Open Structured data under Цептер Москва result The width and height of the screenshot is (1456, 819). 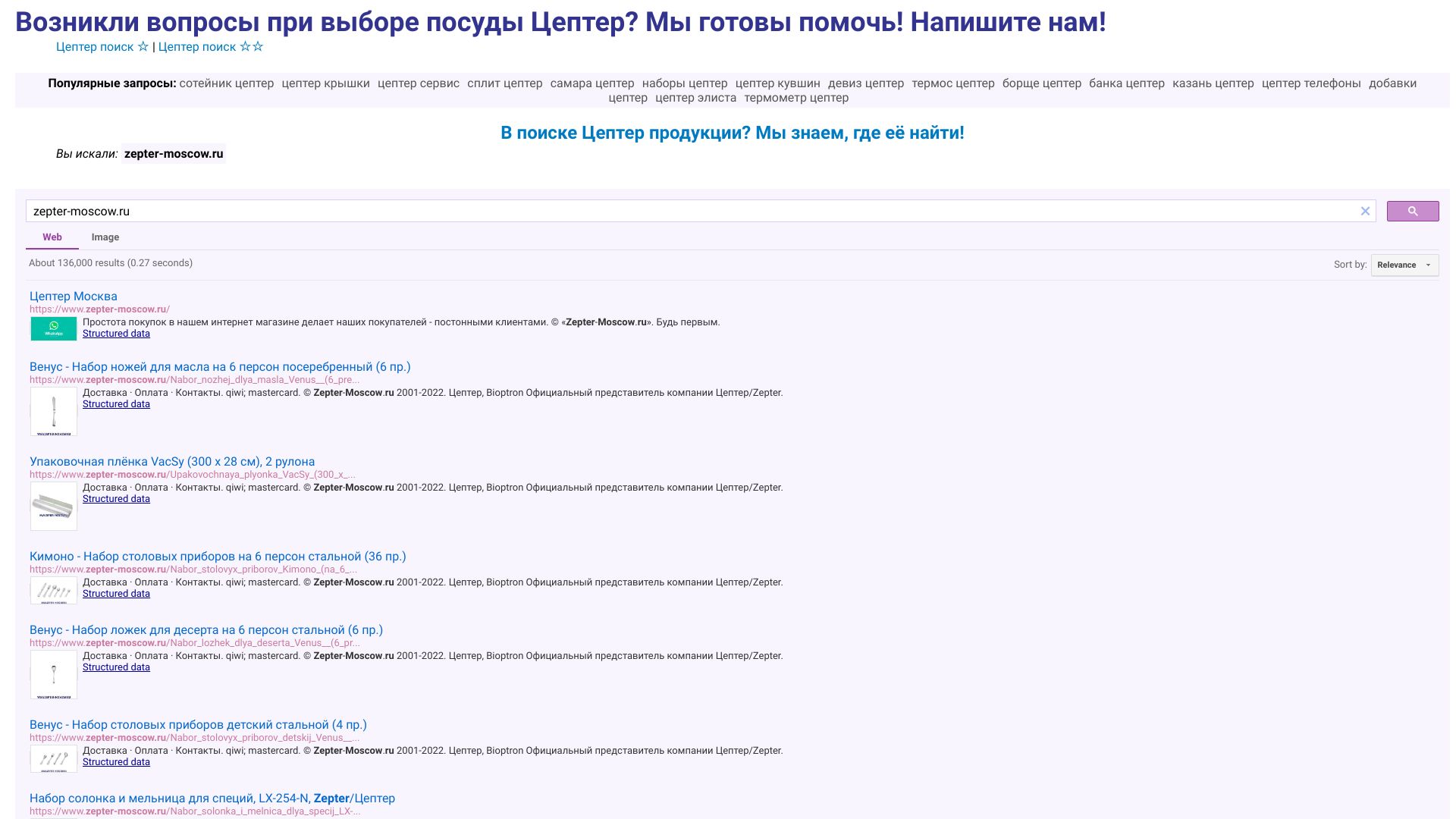[x=116, y=334]
